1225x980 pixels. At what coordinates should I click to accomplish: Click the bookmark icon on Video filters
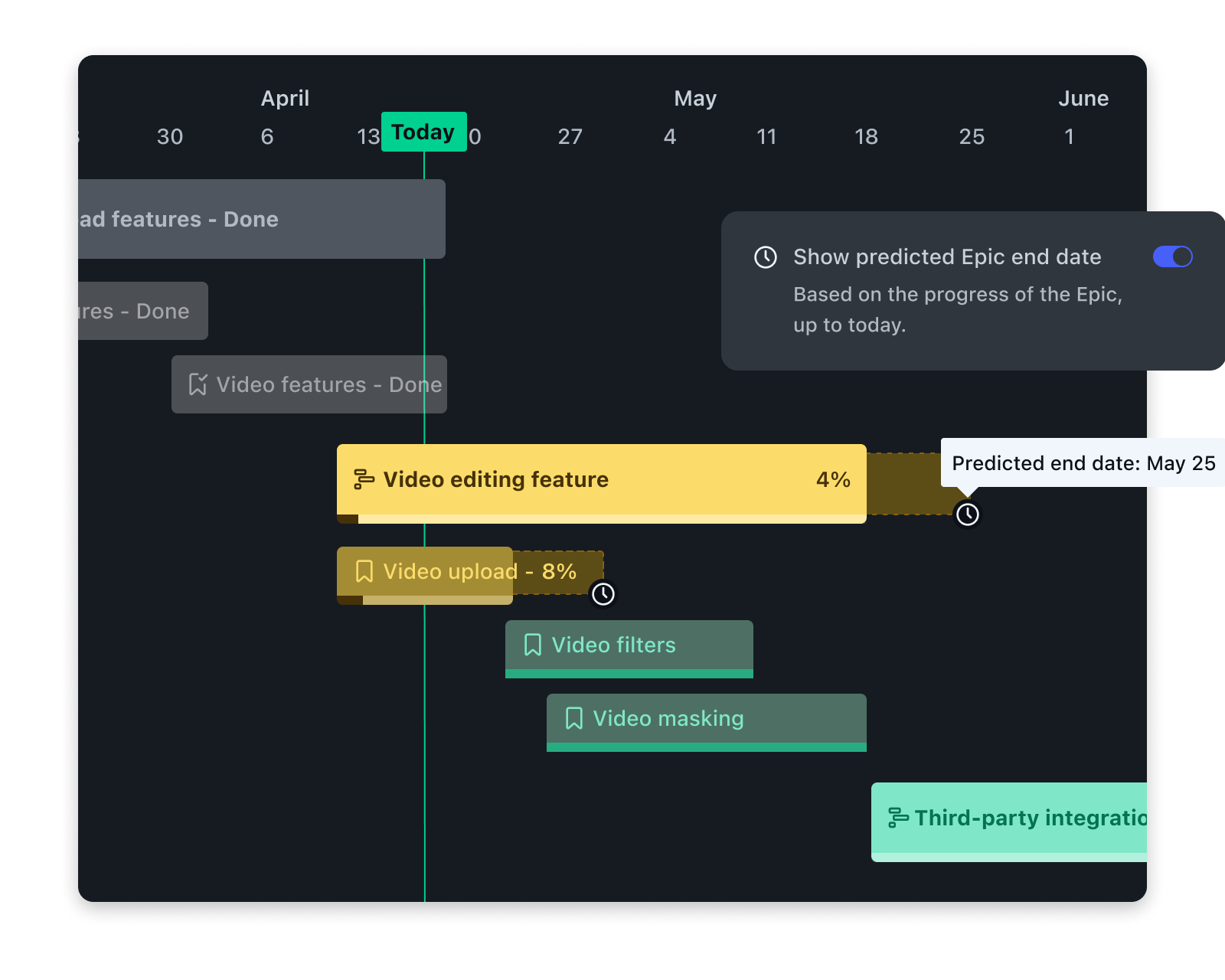(x=532, y=645)
